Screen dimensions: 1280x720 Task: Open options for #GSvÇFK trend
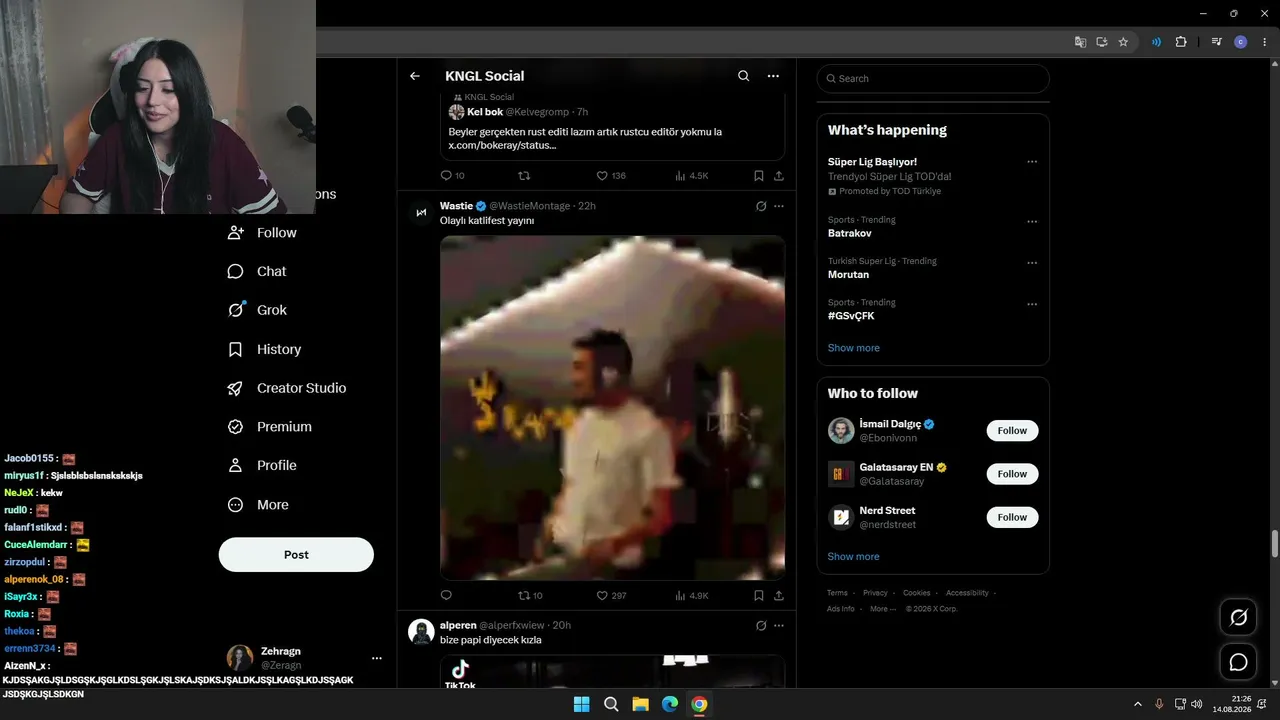click(x=1032, y=304)
